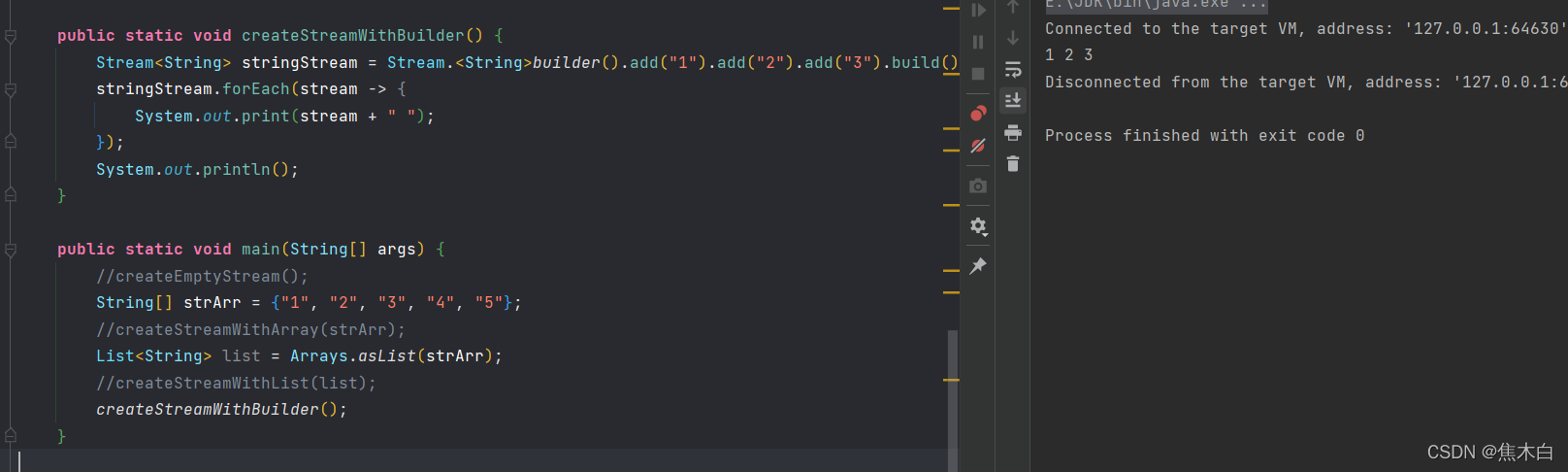This screenshot has width=1568, height=472.
Task: Toggle Scroll to End console button
Action: (1013, 100)
